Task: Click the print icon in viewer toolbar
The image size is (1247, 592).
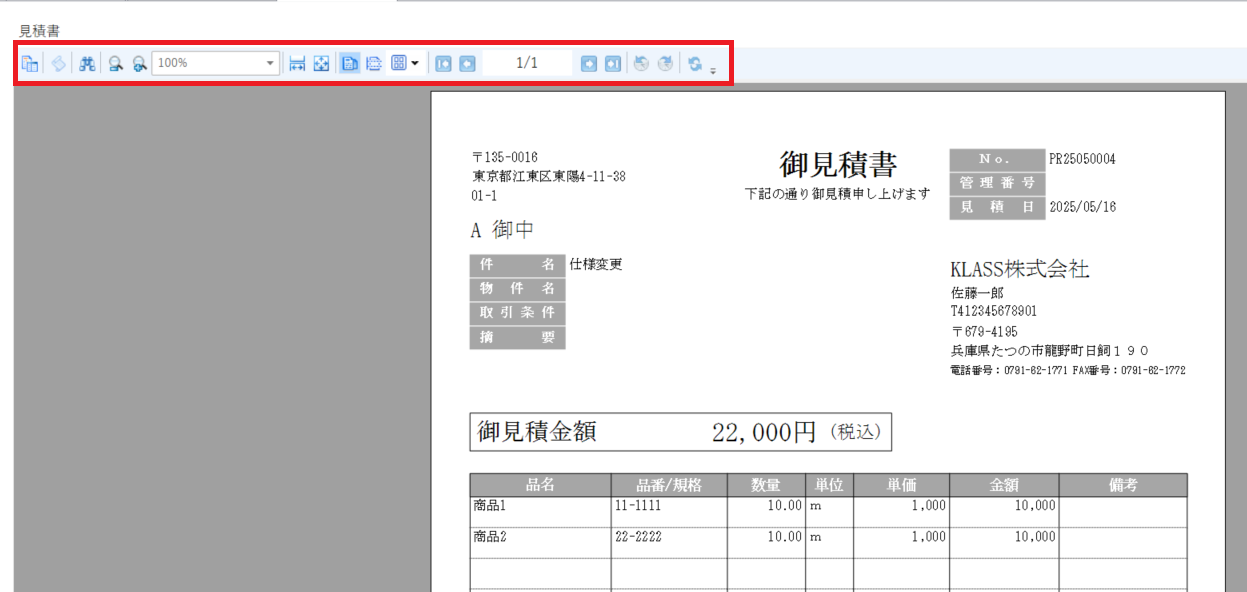Action: (x=59, y=63)
